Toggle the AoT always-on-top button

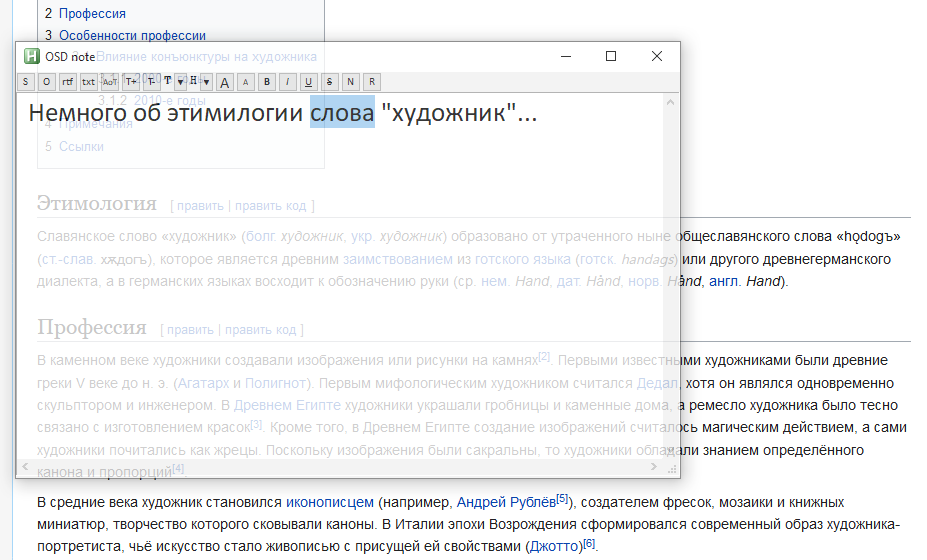click(x=110, y=82)
